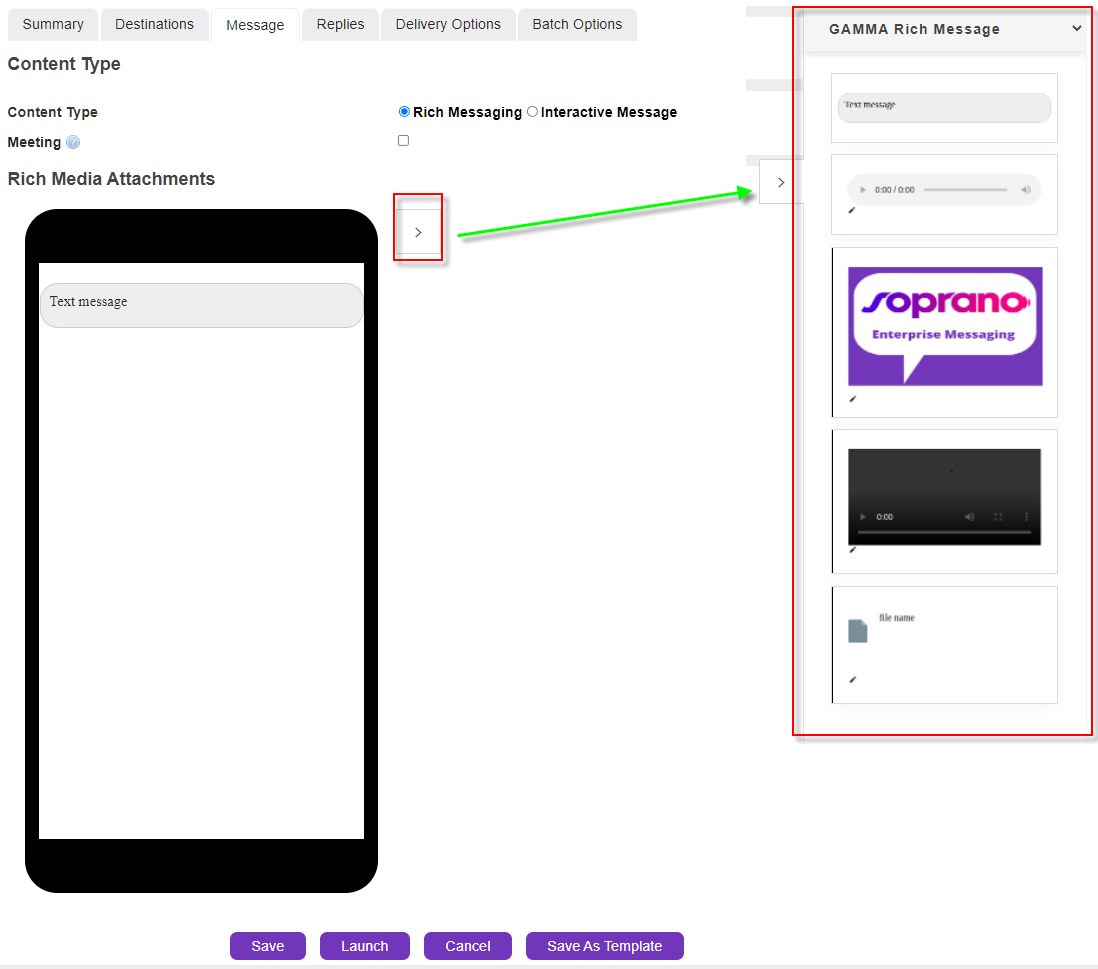Click the Save As Template button
Viewport: 1098px width, 969px height.
[604, 946]
